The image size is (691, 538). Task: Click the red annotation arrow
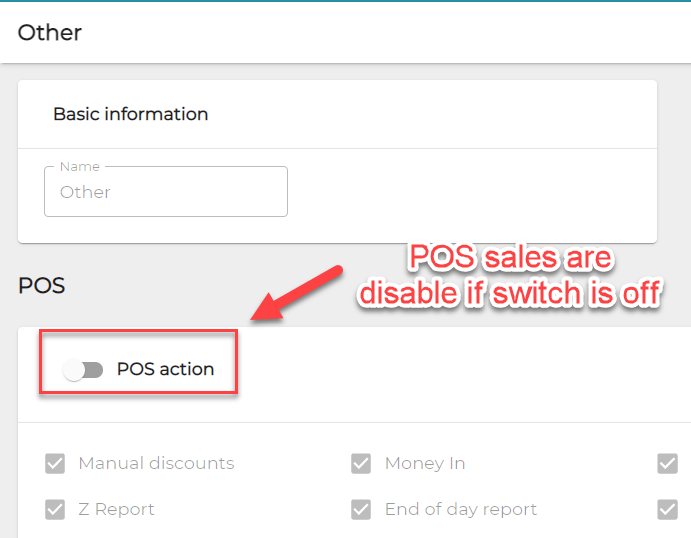pyautogui.click(x=296, y=292)
